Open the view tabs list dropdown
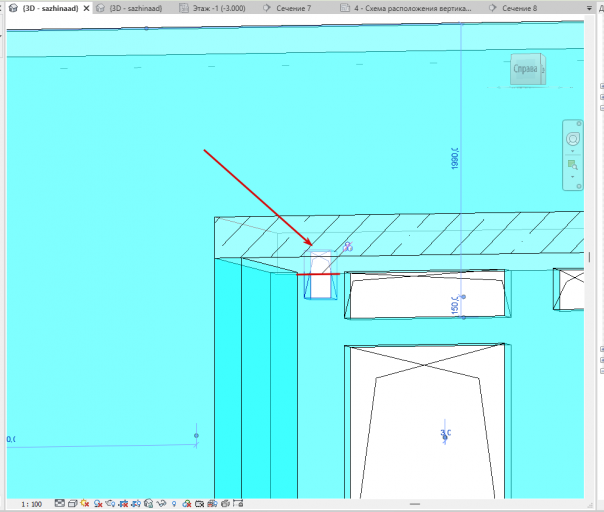The width and height of the screenshot is (604, 512). tap(589, 8)
